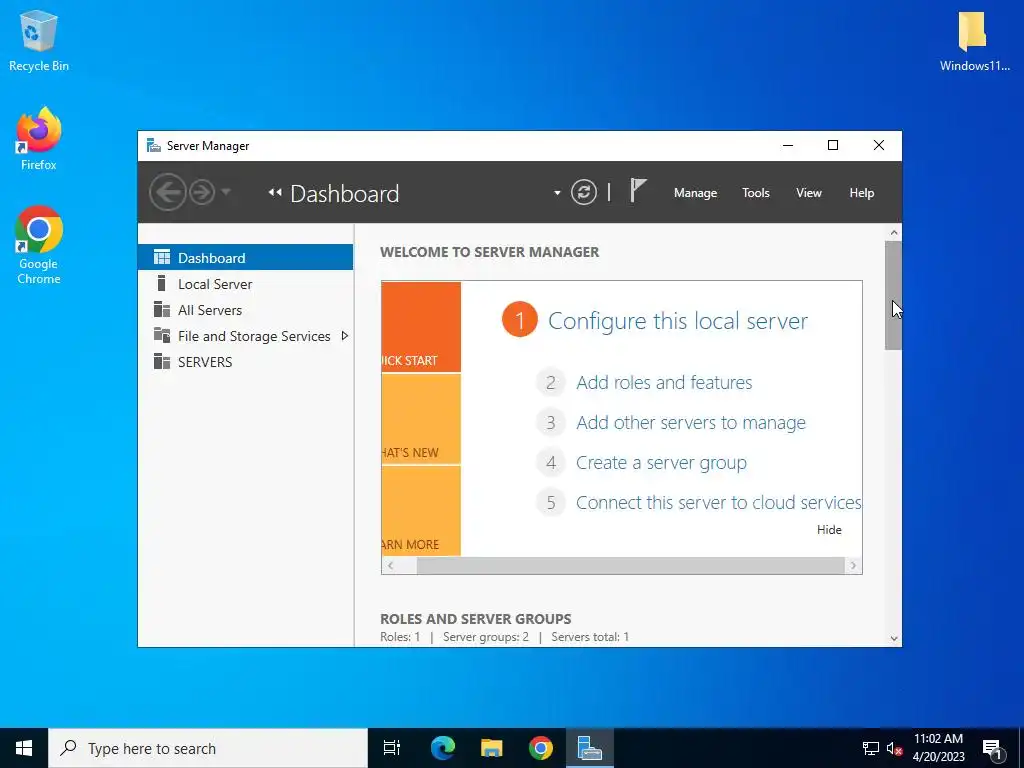Viewport: 1024px width, 768px height.
Task: Click the Local Server icon in sidebar
Action: 161,283
